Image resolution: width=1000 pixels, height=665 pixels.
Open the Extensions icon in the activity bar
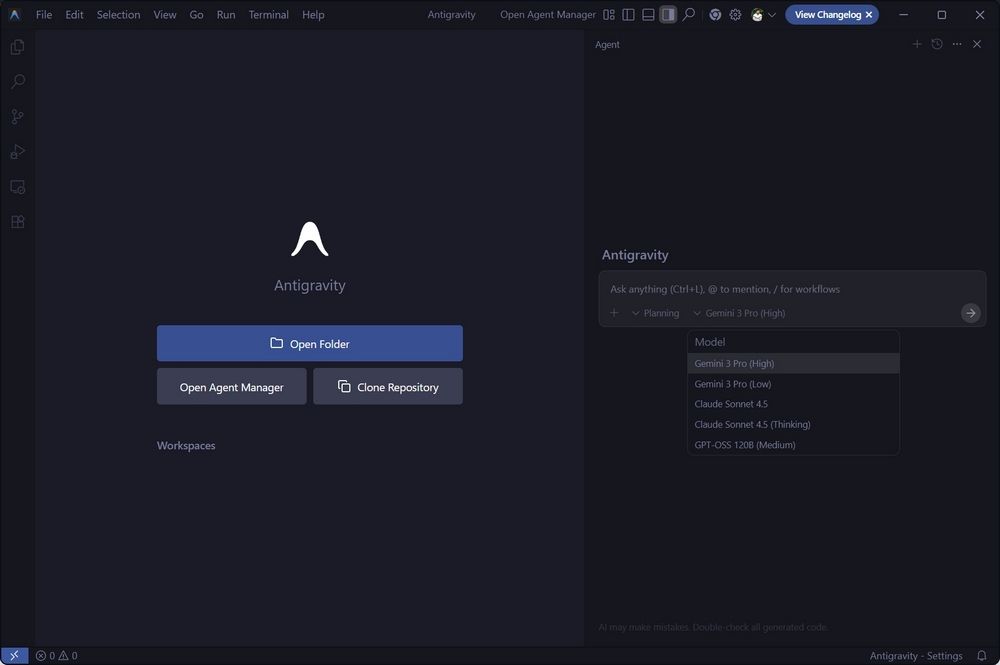point(17,221)
